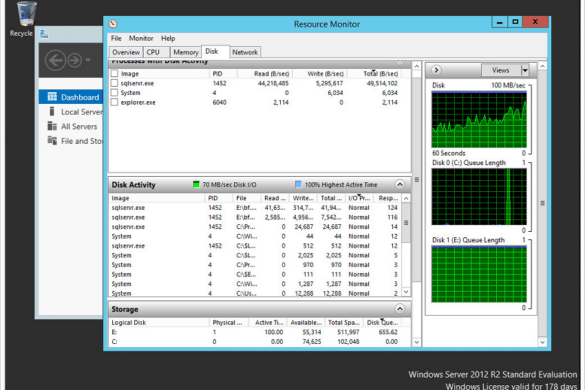Collapse the Disk Activity section
This screenshot has height=390, width=585.
tap(400, 184)
